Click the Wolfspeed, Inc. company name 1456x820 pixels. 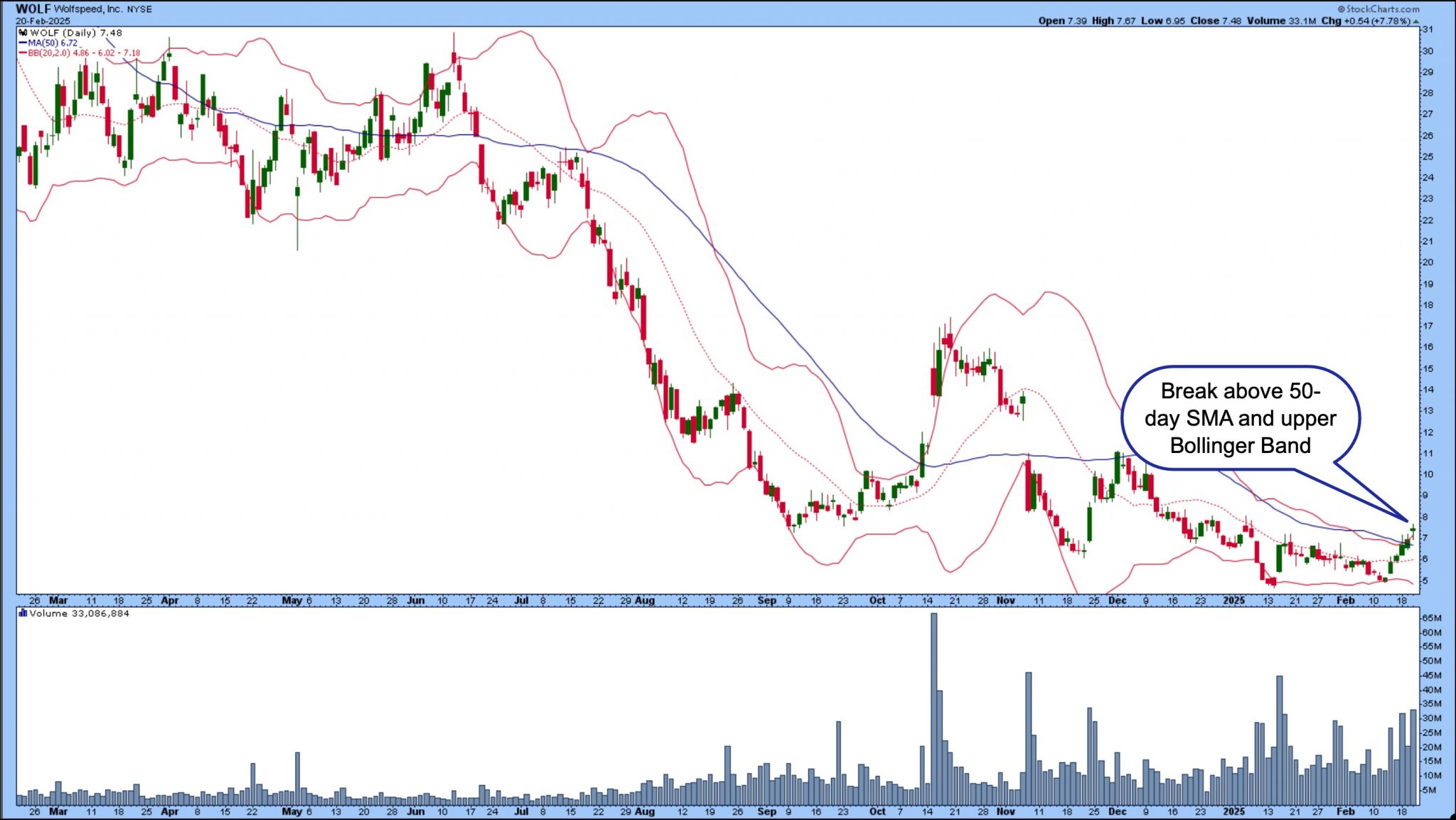88,9
